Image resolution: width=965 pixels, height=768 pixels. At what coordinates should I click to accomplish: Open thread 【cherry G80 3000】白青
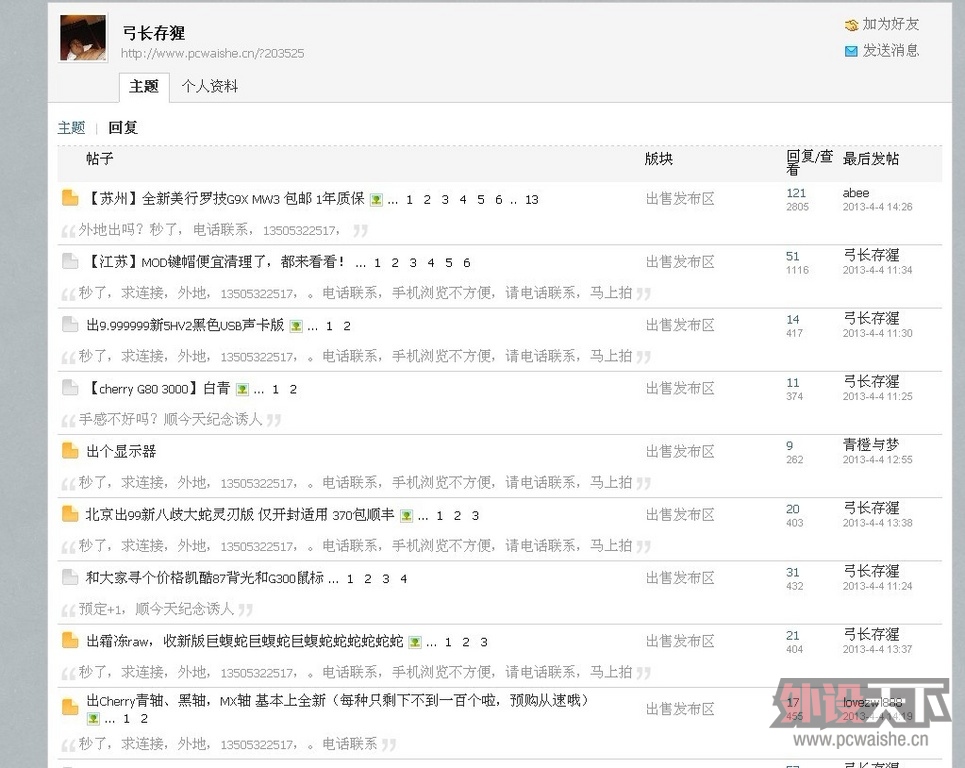158,389
